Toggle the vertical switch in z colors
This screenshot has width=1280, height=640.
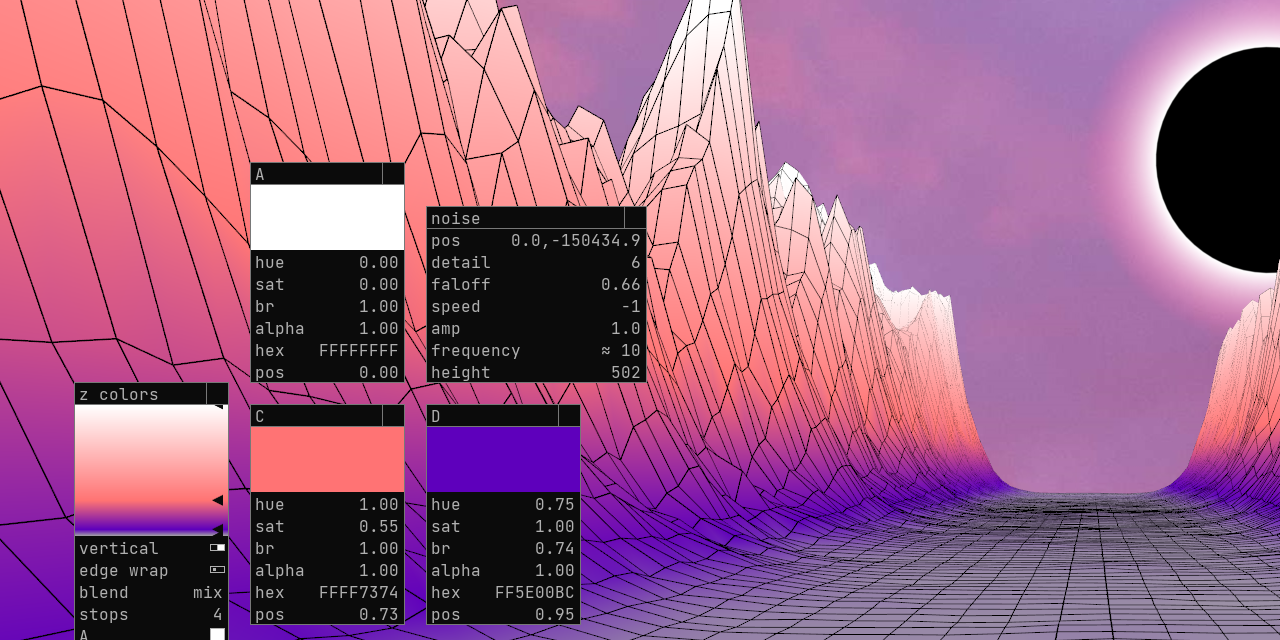[217, 548]
